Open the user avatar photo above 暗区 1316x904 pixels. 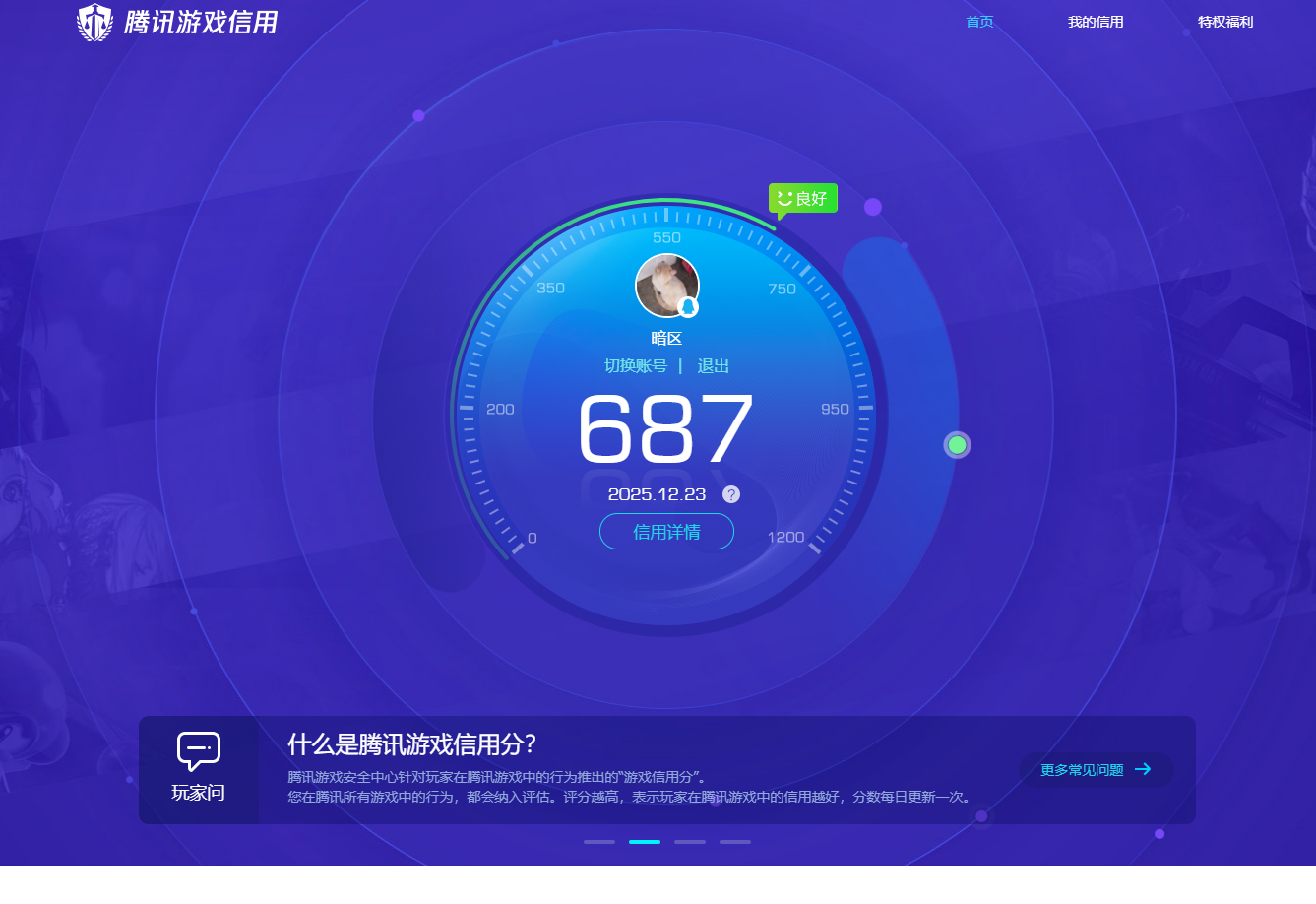[666, 285]
